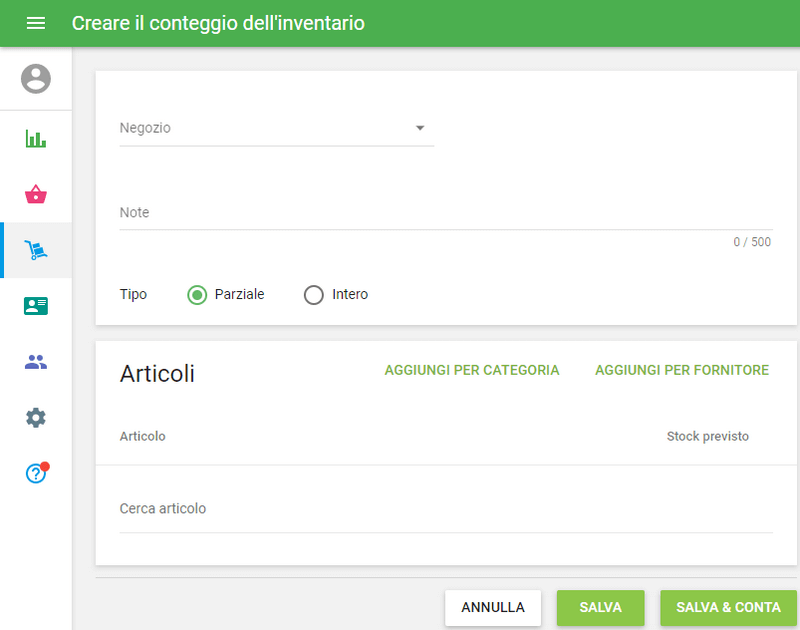This screenshot has height=630, width=800.
Task: Open the employees badge icon in the sidebar
Action: [36, 306]
